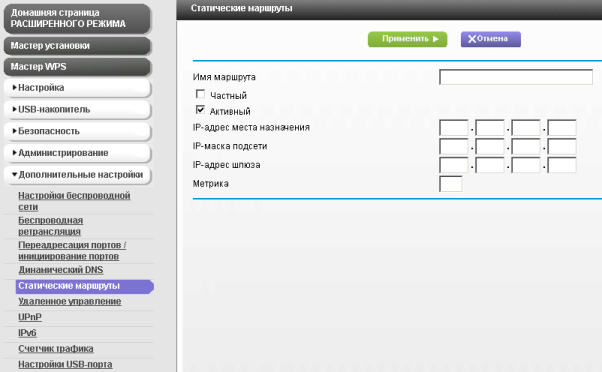Expand the USB-накопитель section

77,110
